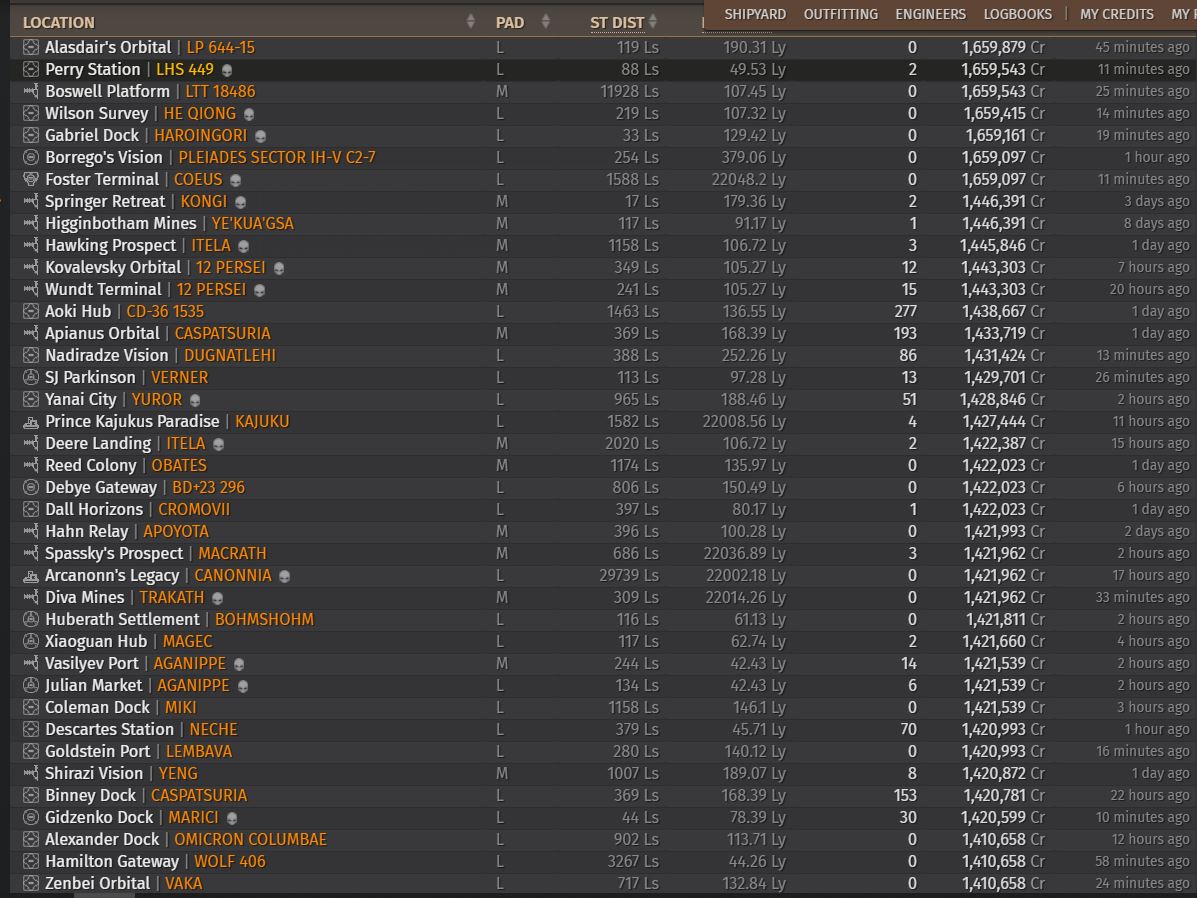Click the skull icon next to MARICI
Image resolution: width=1197 pixels, height=898 pixels.
pyautogui.click(x=232, y=819)
